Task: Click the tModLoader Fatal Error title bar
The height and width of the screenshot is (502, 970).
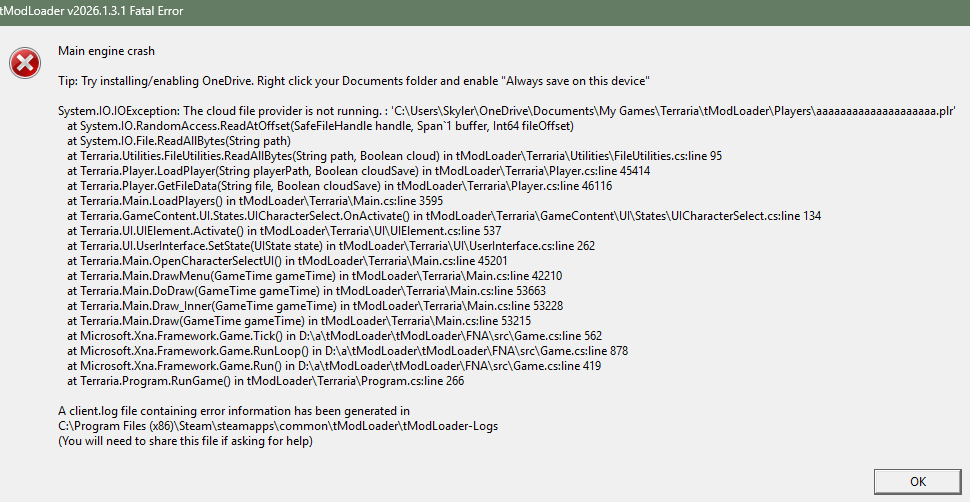Action: [x=485, y=12]
